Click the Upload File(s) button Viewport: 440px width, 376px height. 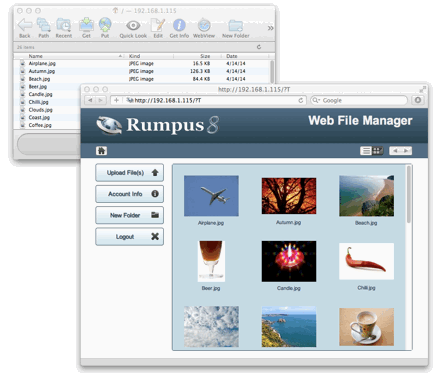coord(129,172)
